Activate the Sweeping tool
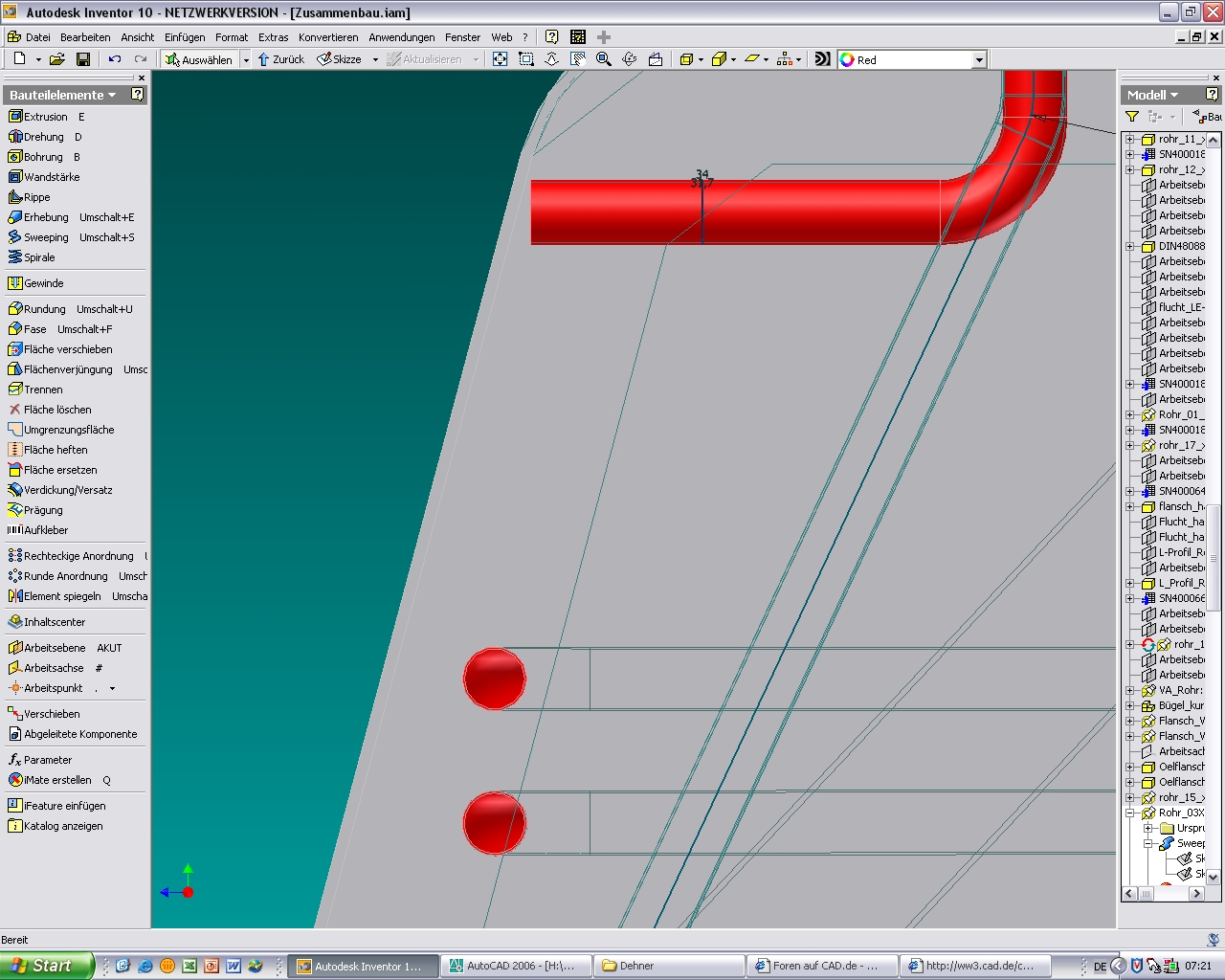 click(x=46, y=237)
